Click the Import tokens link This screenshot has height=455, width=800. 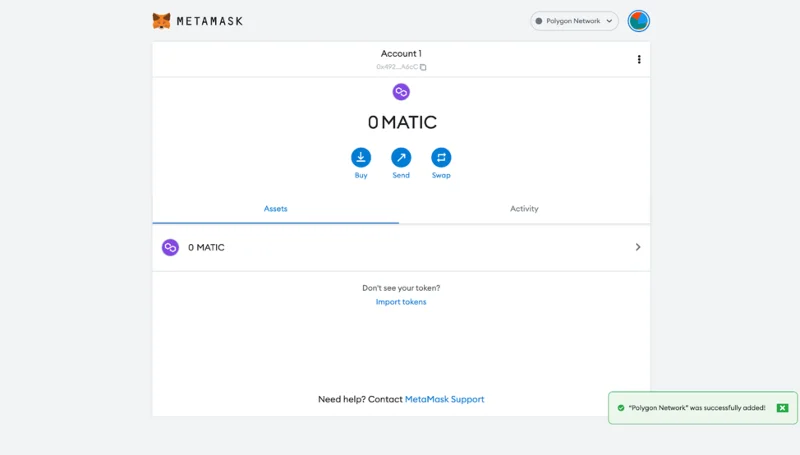pyautogui.click(x=401, y=302)
